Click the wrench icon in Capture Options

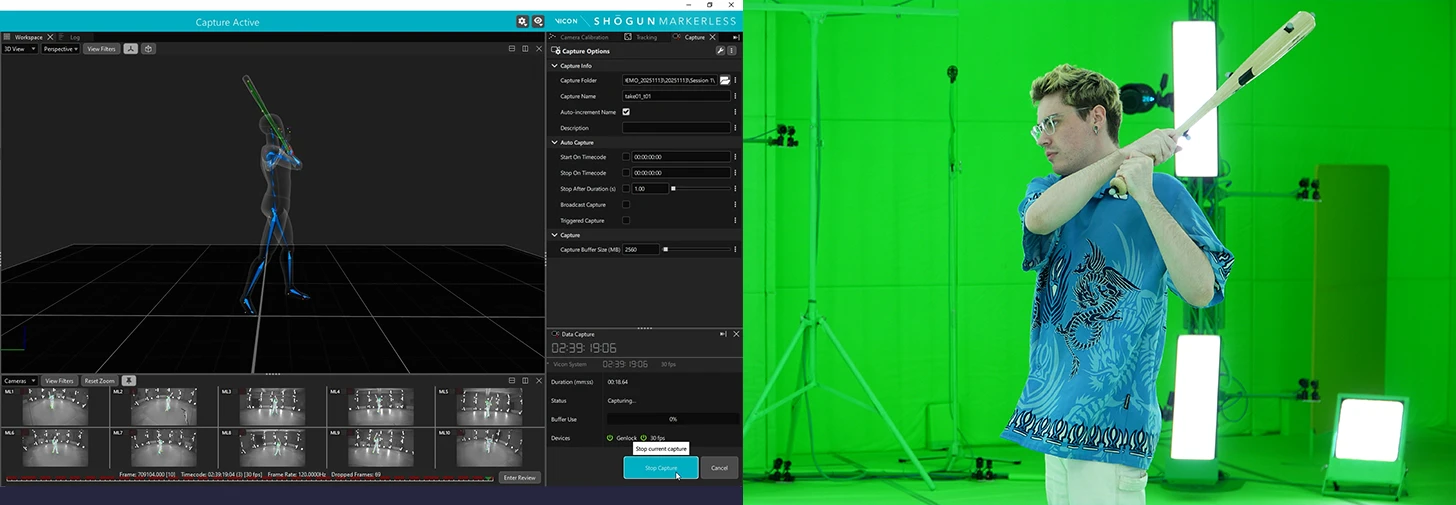pyautogui.click(x=720, y=51)
